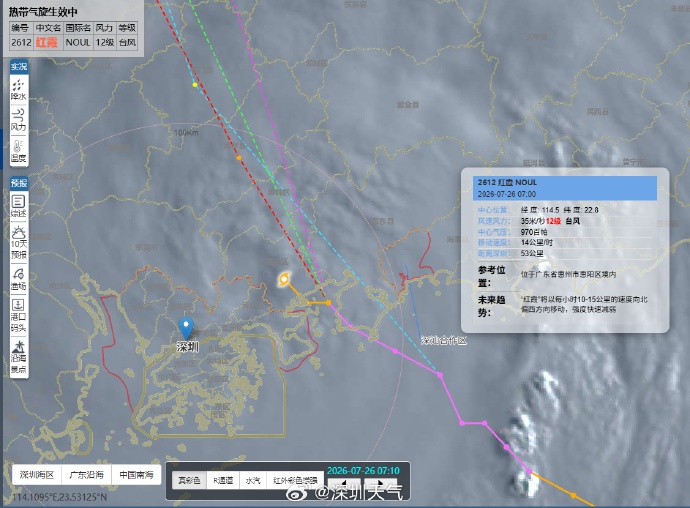This screenshot has width=690, height=508.
Task: Switch to the 广东沿海 map view
Action: [x=87, y=475]
